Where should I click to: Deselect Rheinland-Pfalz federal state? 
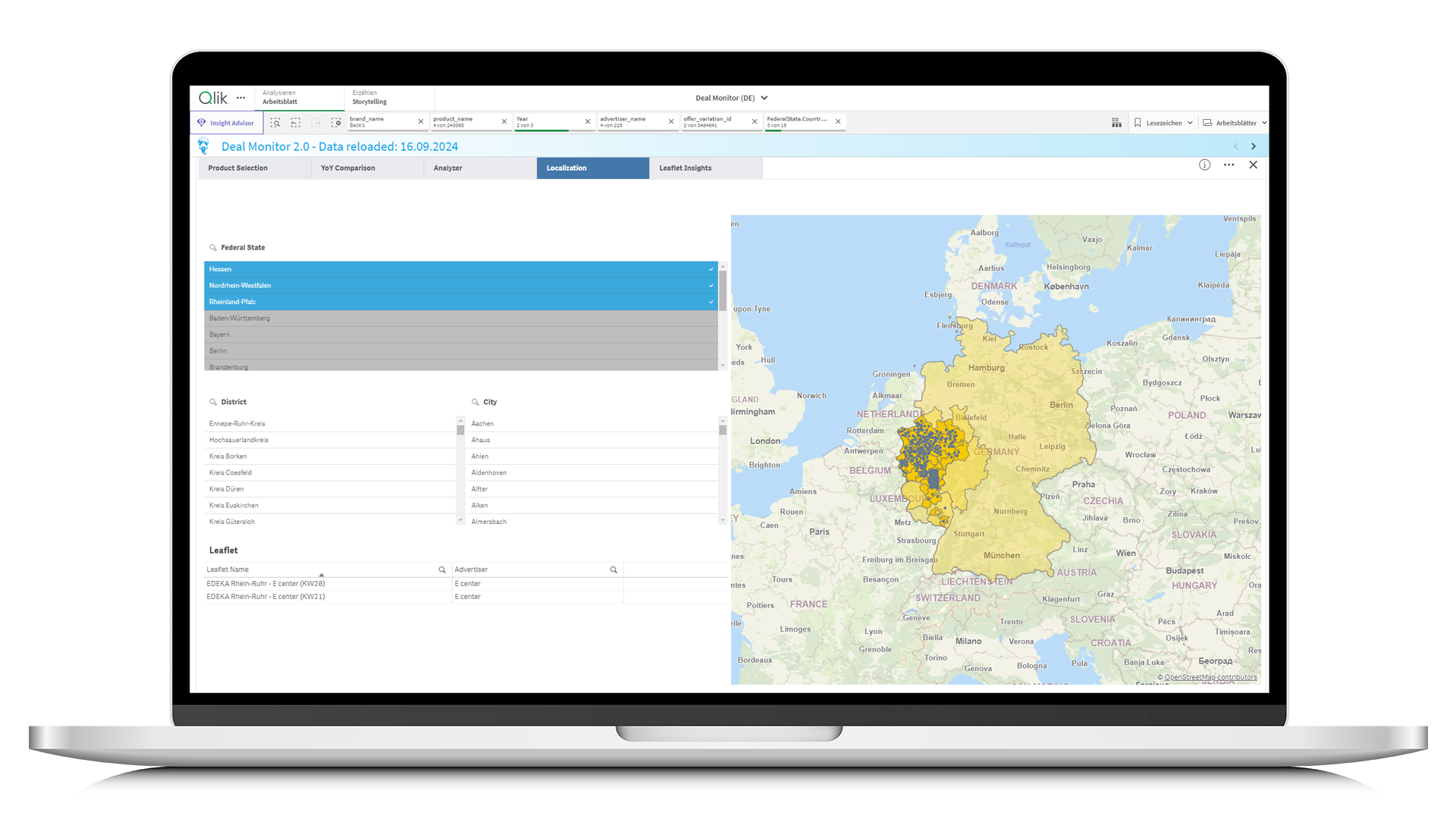click(461, 302)
